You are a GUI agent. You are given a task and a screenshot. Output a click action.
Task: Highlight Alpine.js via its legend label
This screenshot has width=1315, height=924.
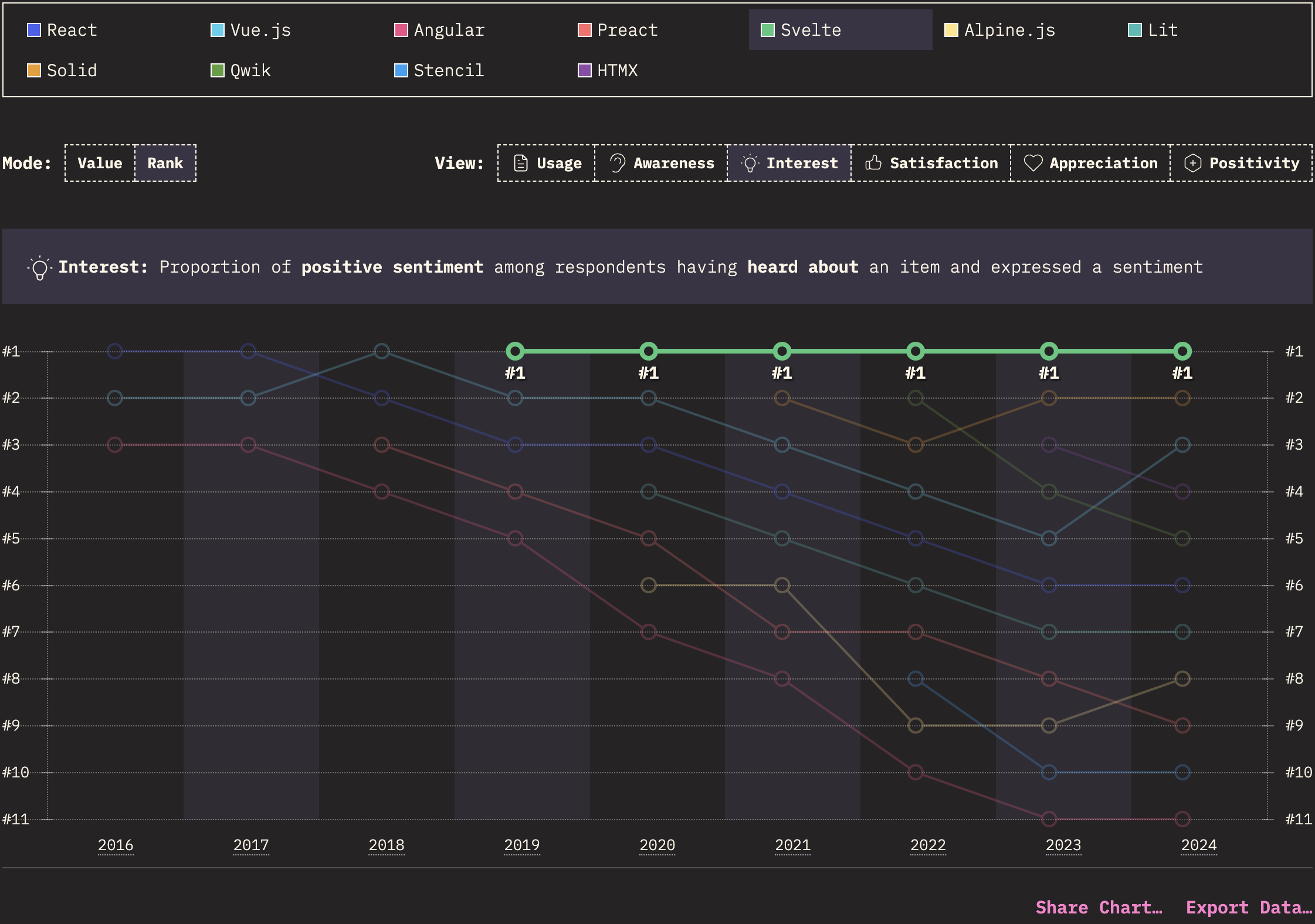point(1010,30)
